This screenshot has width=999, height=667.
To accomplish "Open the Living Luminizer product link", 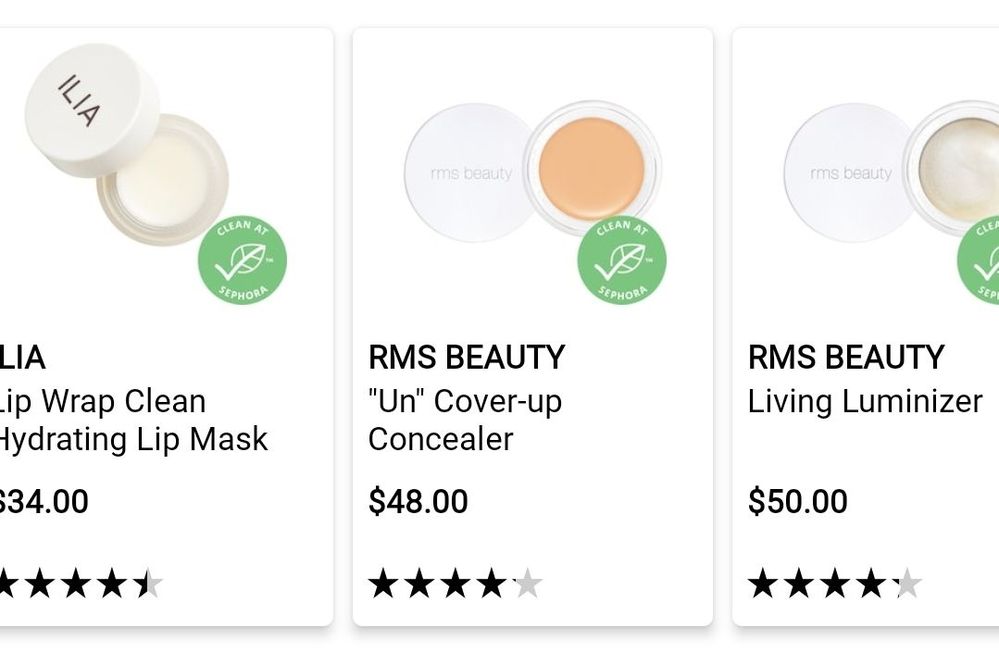I will [x=864, y=402].
